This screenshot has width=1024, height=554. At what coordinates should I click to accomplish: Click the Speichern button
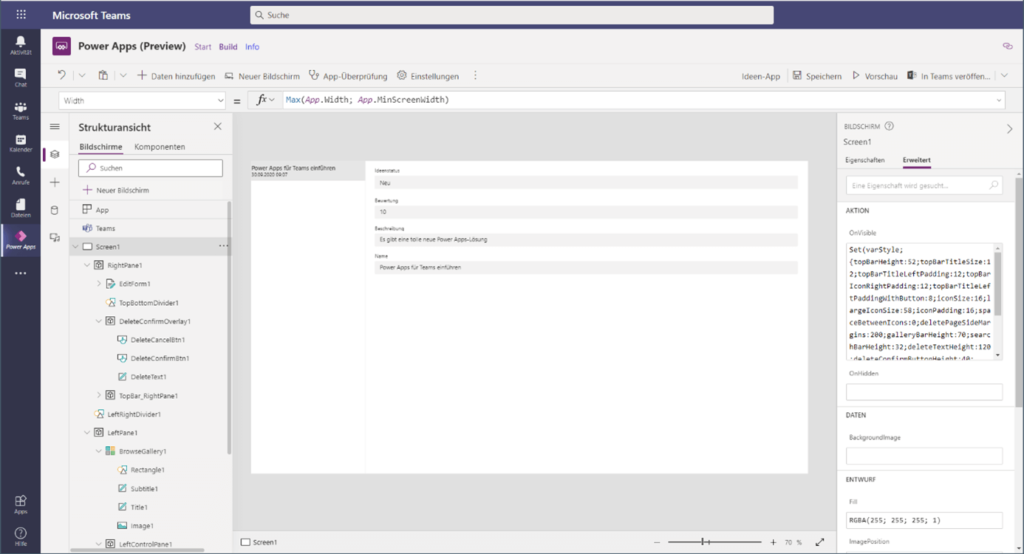tap(817, 76)
